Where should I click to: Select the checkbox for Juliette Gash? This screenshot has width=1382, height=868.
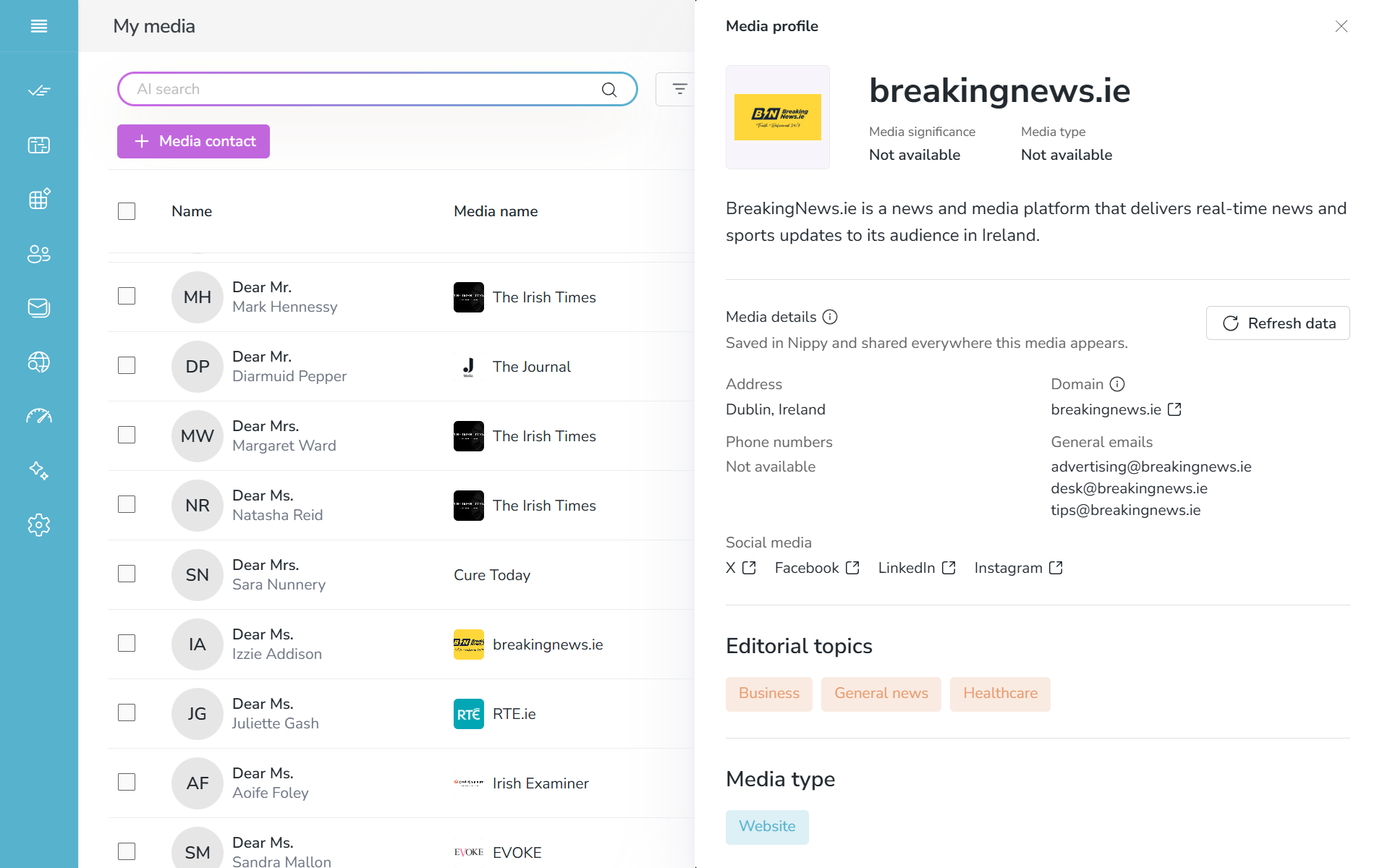tap(127, 712)
